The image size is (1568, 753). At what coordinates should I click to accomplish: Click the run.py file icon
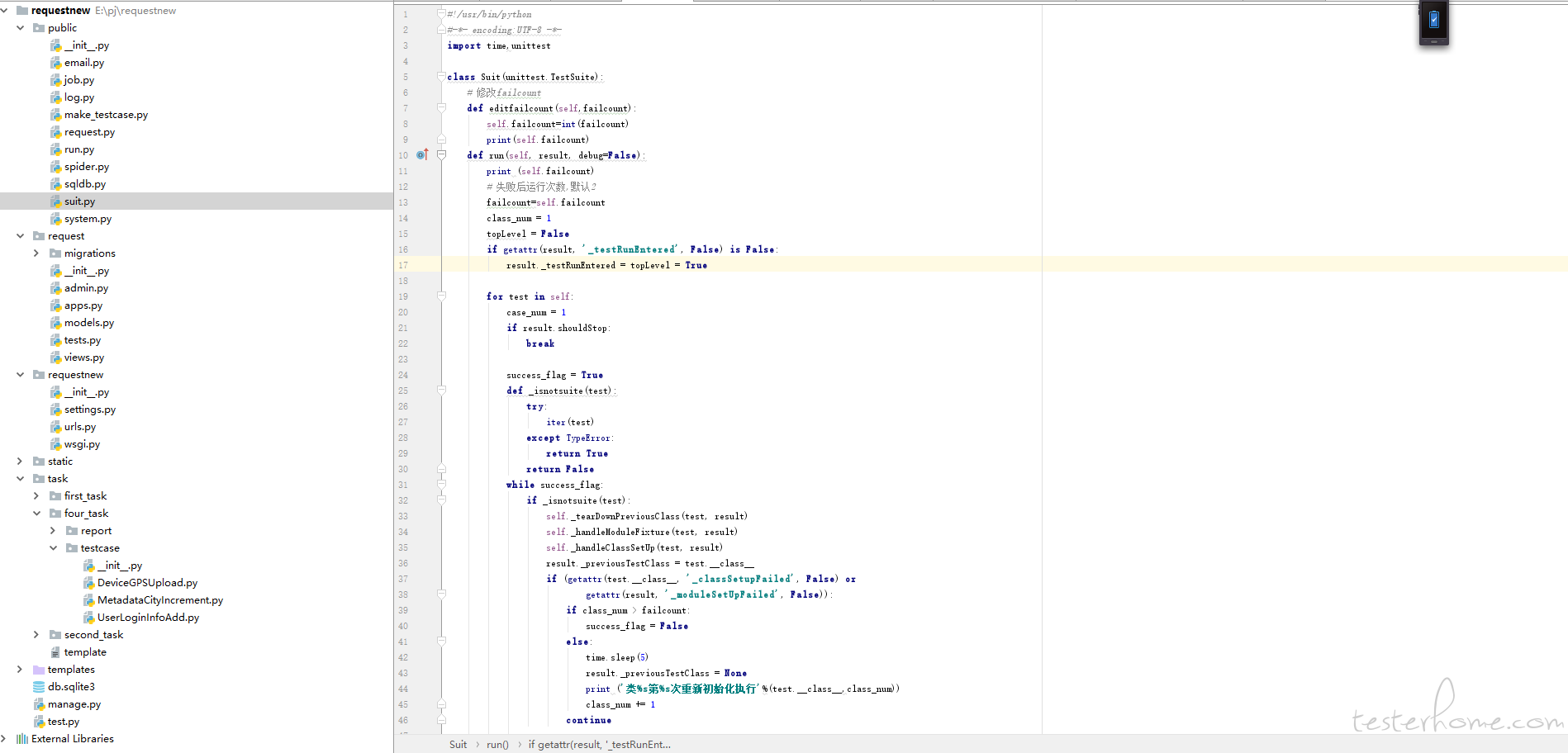(55, 149)
